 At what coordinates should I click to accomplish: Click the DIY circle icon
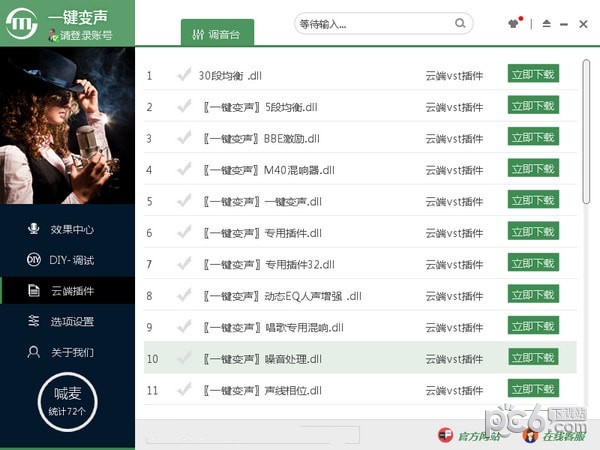point(34,260)
